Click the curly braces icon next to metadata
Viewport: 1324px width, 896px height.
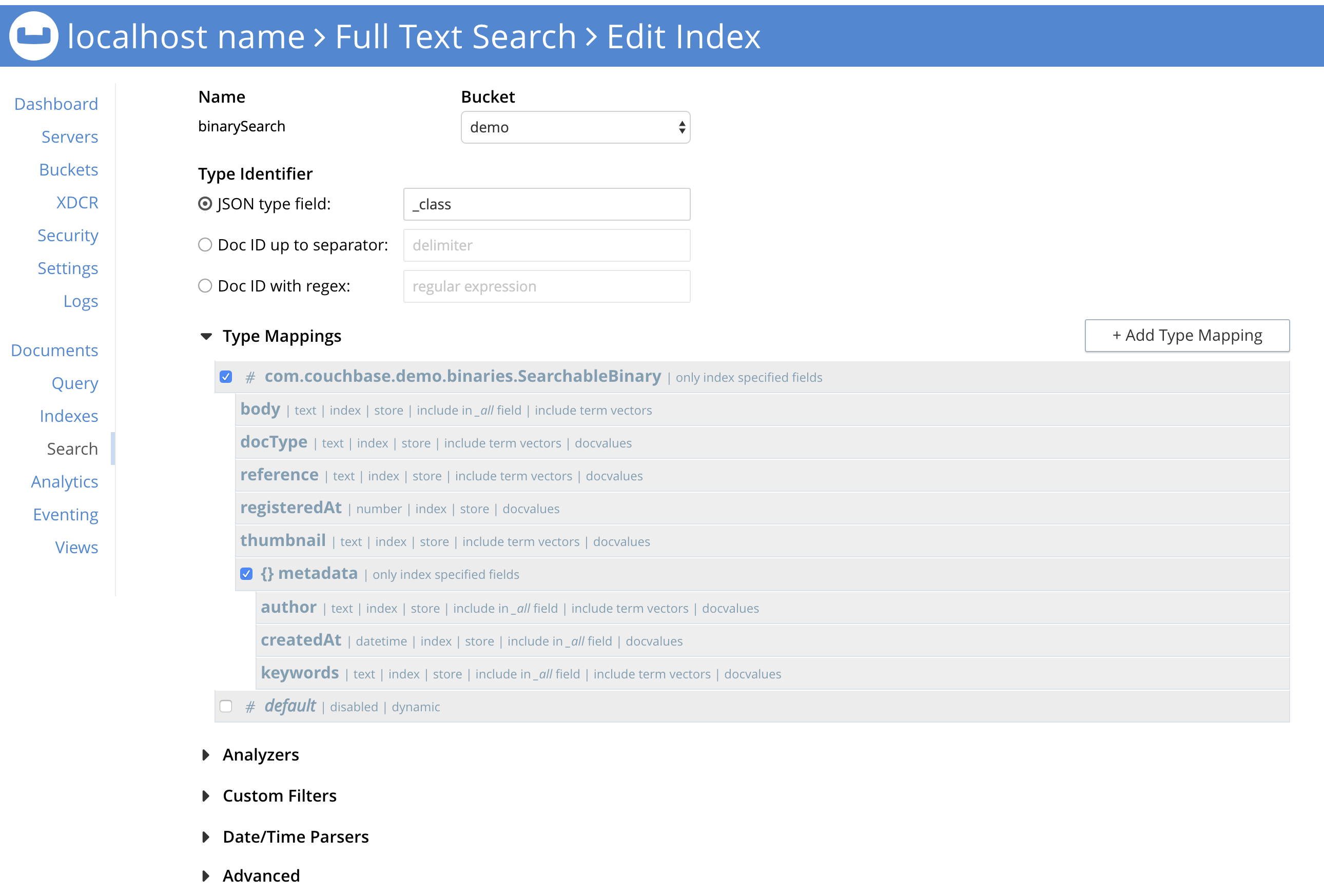coord(267,574)
